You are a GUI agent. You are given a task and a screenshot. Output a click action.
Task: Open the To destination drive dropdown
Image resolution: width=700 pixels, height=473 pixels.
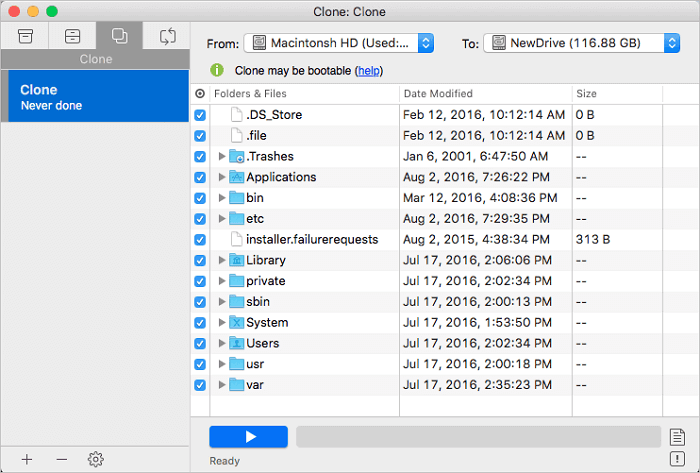click(581, 43)
